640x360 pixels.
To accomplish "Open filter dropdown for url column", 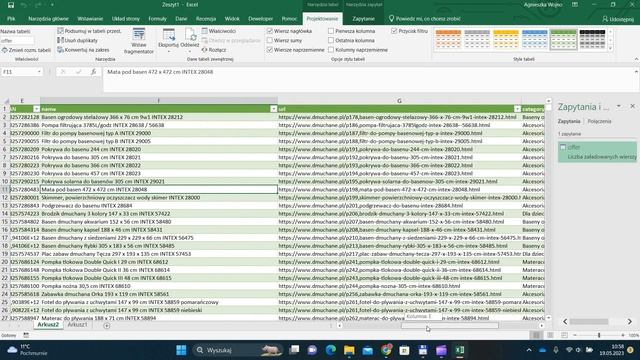I will pyautogui.click(x=517, y=109).
